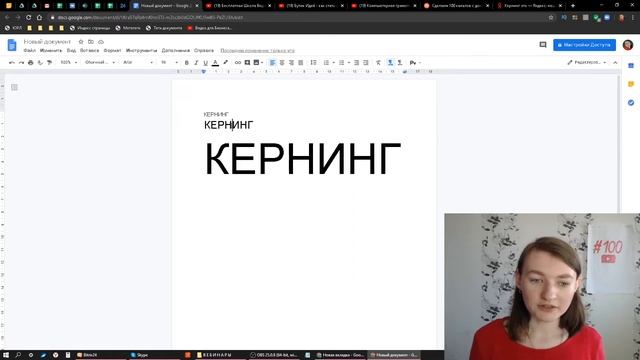Click the numbered list icon

(x=326, y=62)
